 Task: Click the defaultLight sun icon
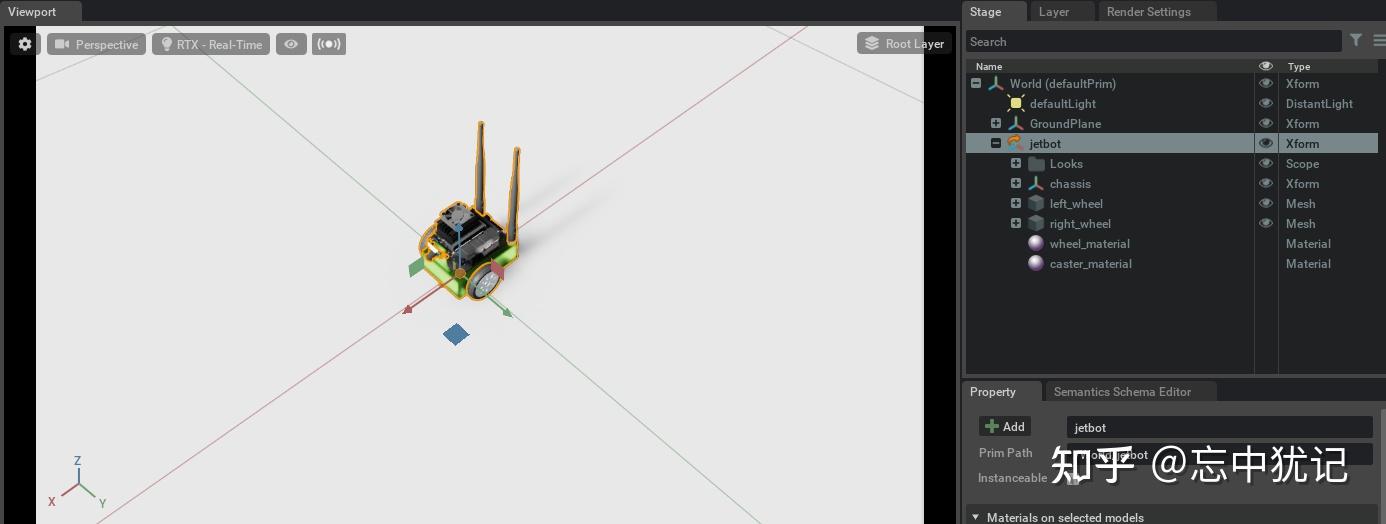click(x=1016, y=104)
